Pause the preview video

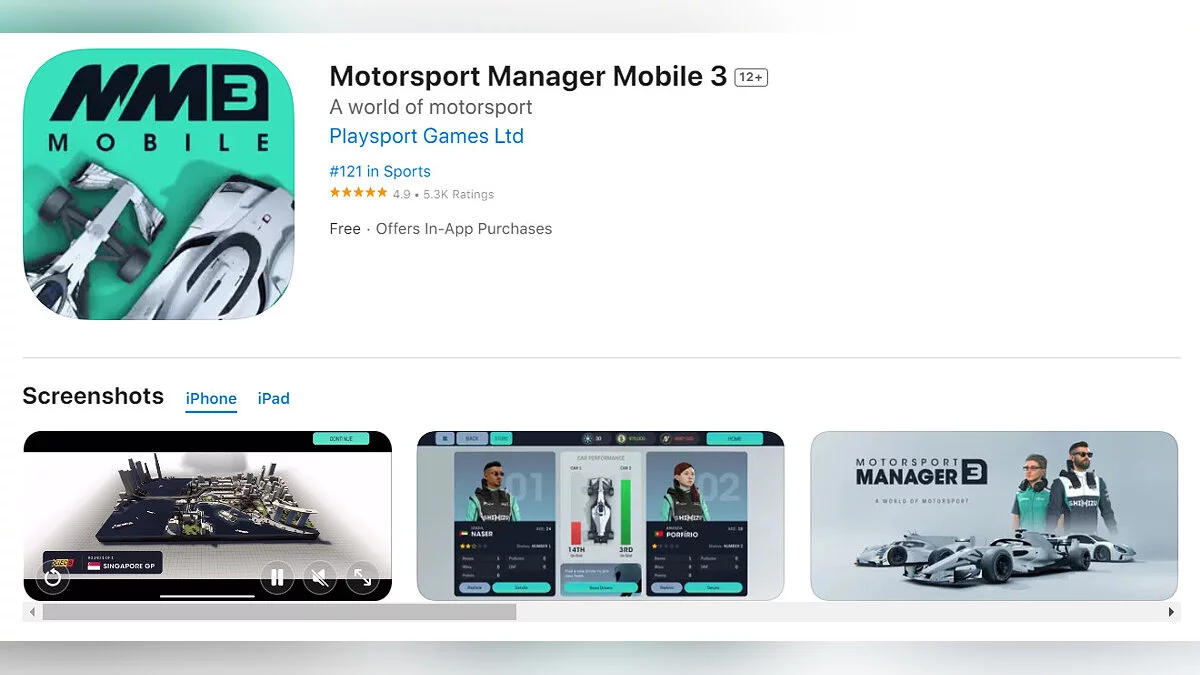click(277, 577)
